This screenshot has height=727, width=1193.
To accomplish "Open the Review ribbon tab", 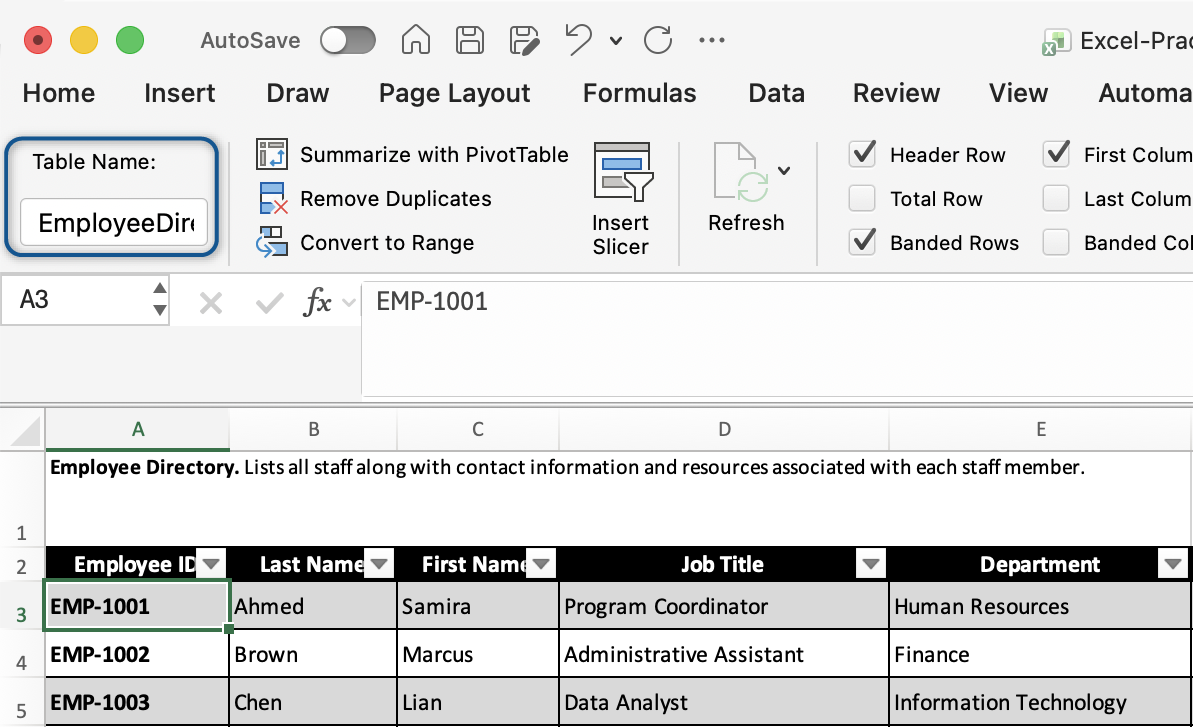I will 896,93.
